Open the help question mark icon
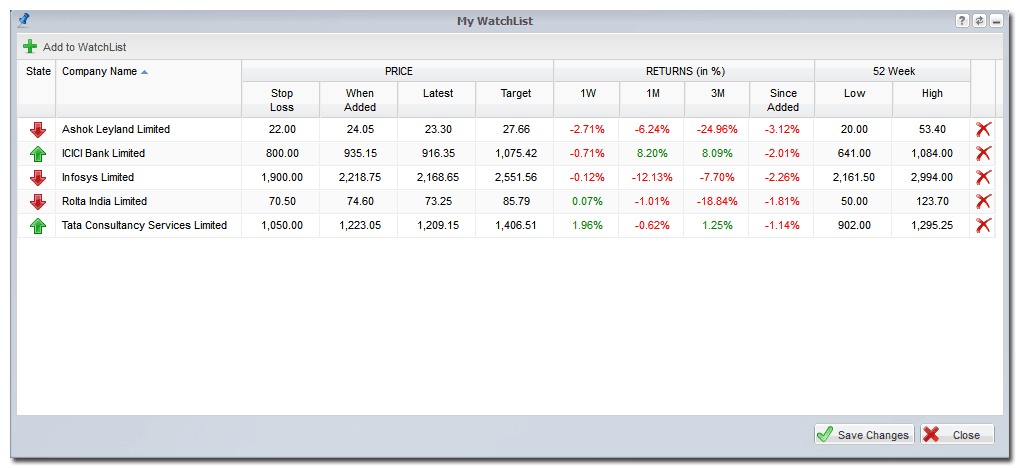Image resolution: width=1020 pixels, height=468 pixels. tap(962, 20)
